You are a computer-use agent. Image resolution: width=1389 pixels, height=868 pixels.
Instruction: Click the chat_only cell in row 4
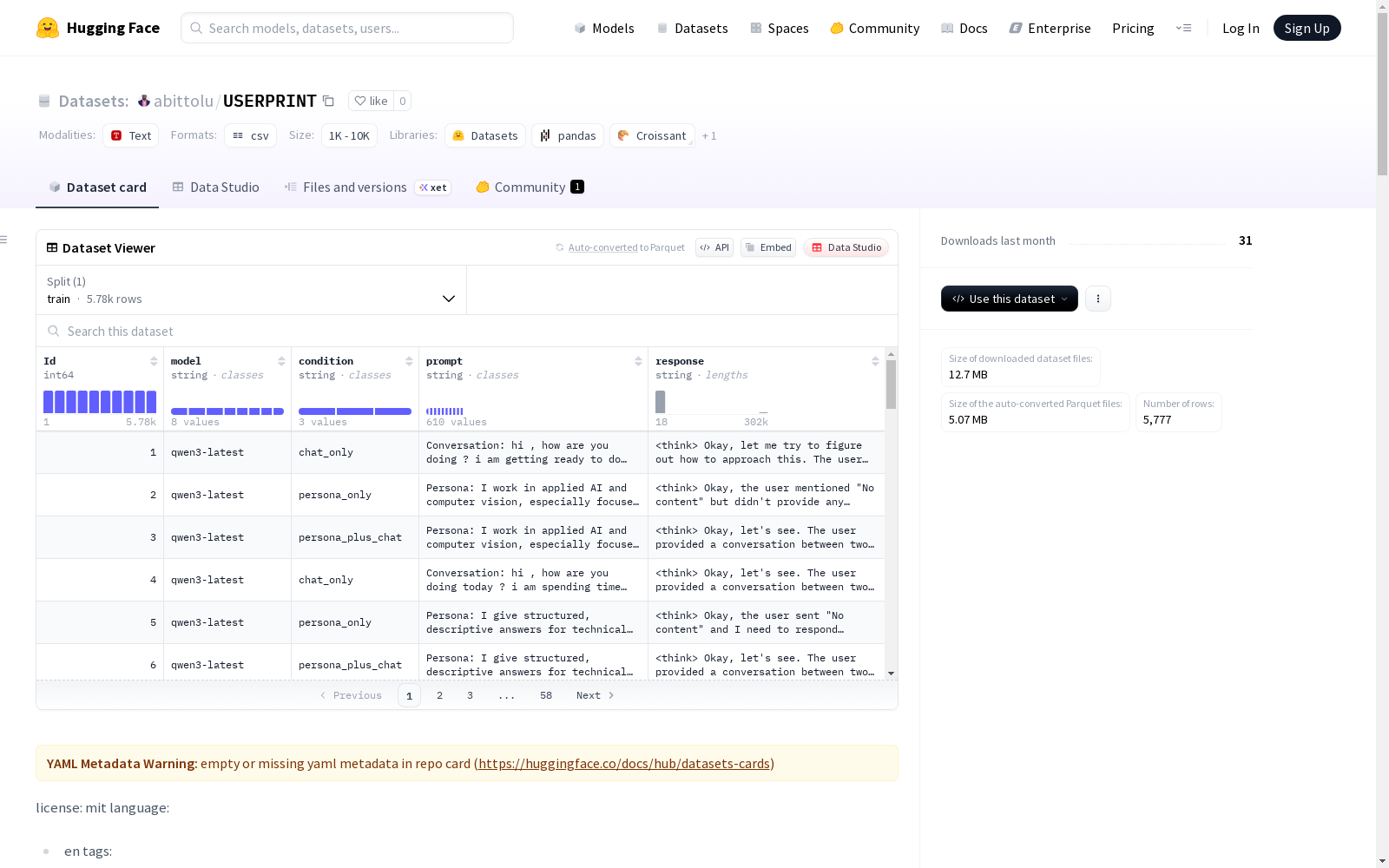click(x=355, y=580)
